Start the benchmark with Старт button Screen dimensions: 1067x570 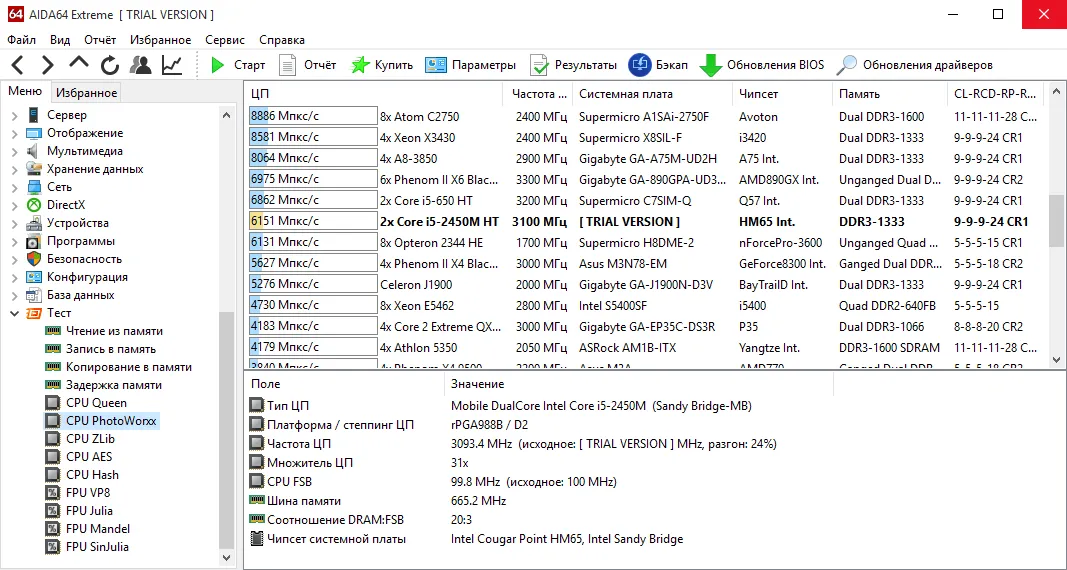click(238, 65)
